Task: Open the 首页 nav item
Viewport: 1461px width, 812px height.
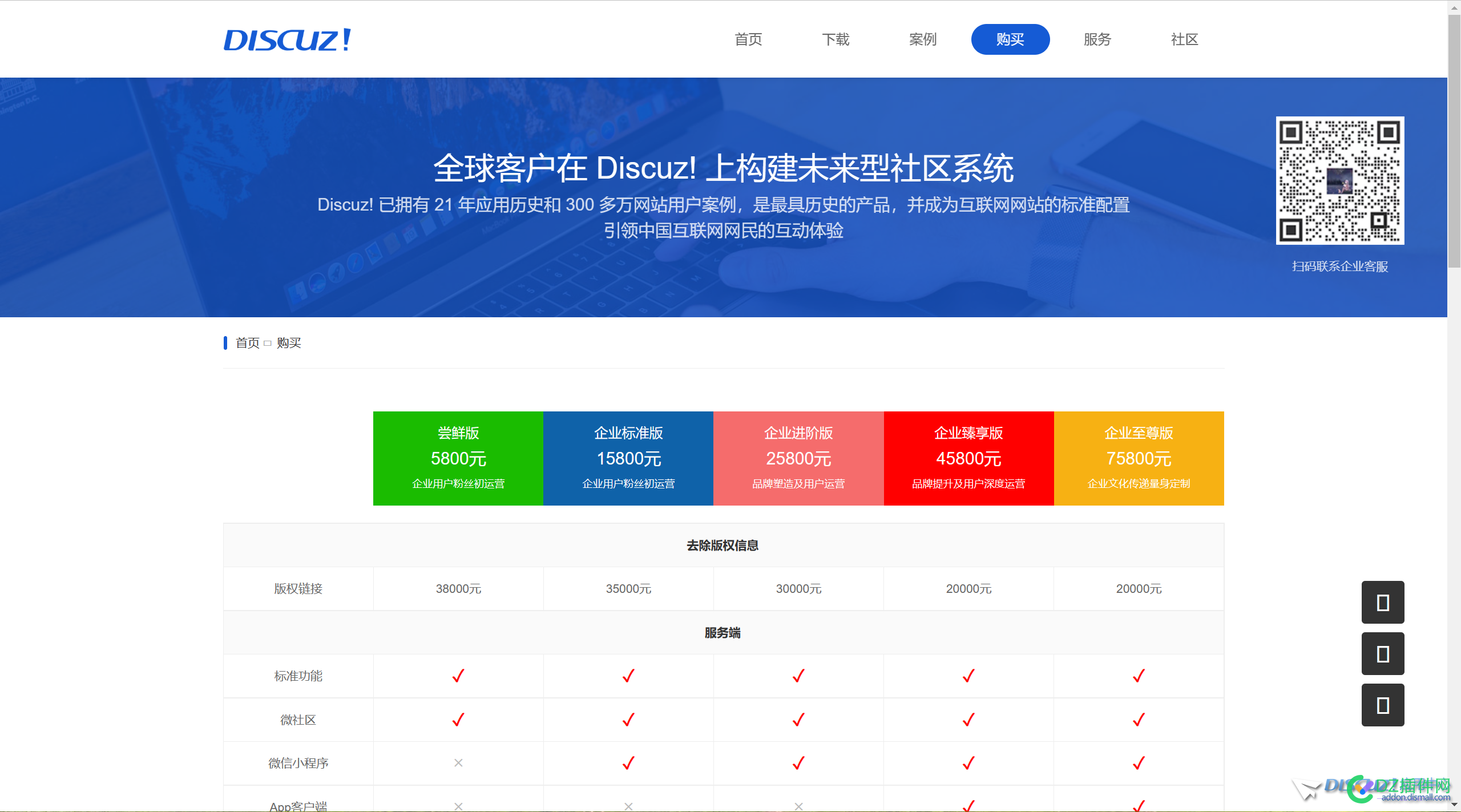Action: (x=748, y=39)
